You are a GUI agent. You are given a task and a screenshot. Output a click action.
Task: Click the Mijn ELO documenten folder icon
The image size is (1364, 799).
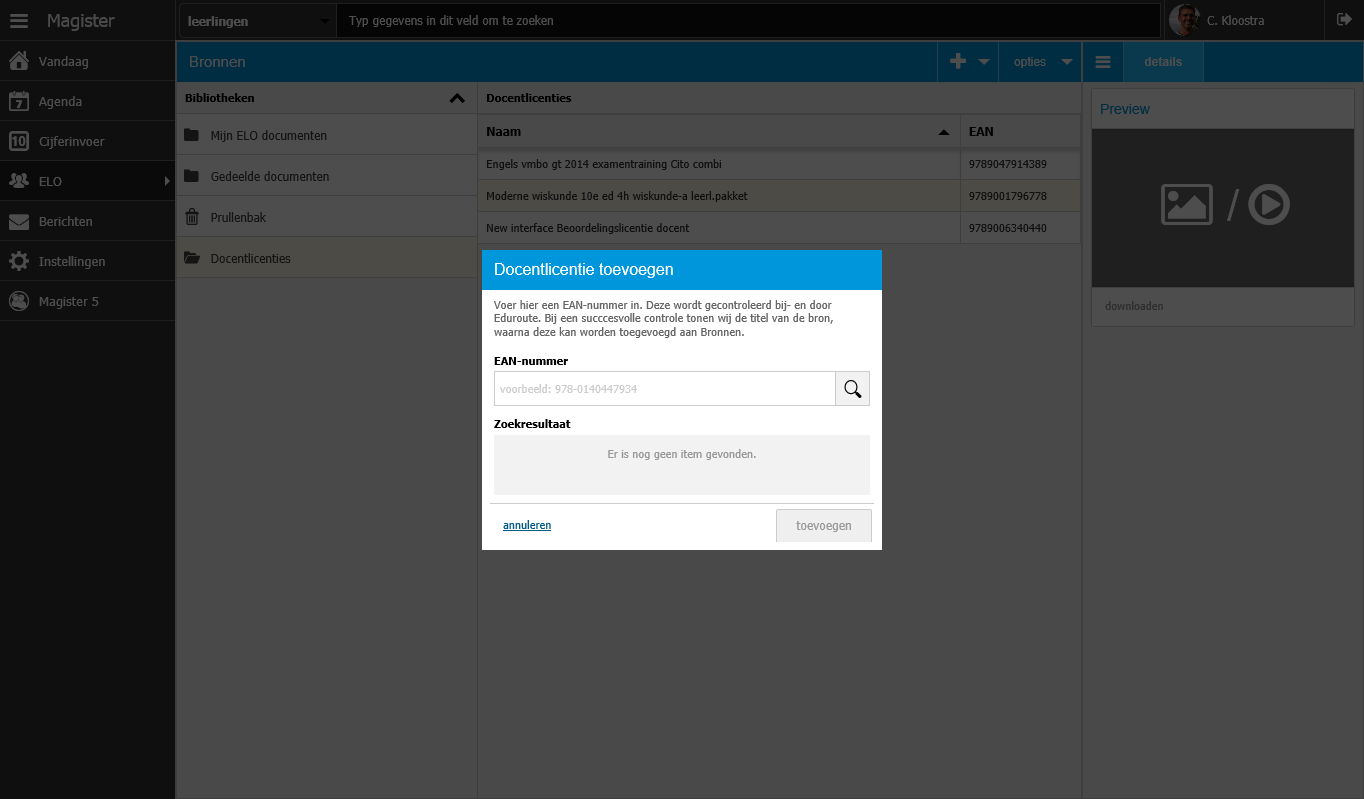[x=191, y=135]
